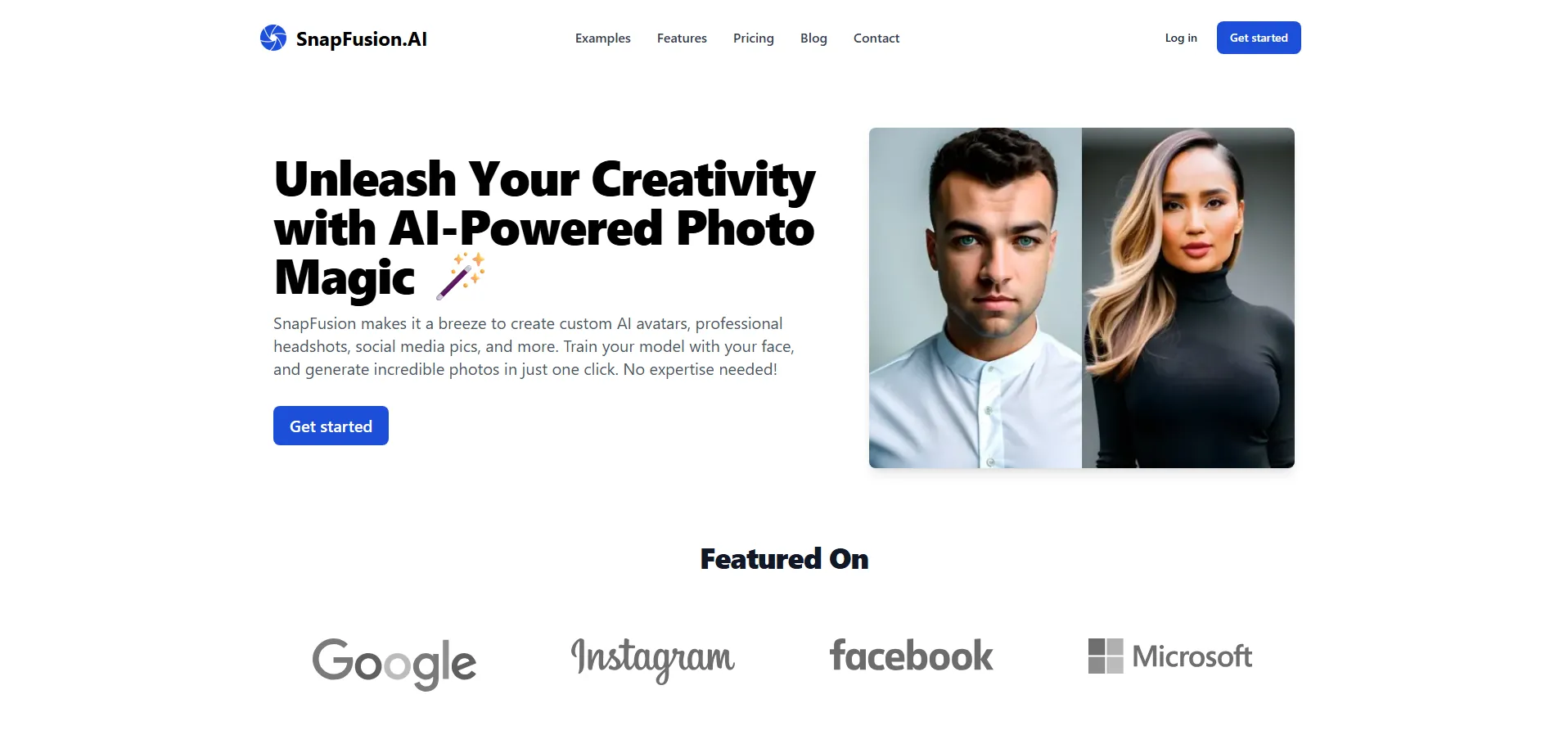The width and height of the screenshot is (1568, 744).
Task: Click Get started button below hero text
Action: 331,426
